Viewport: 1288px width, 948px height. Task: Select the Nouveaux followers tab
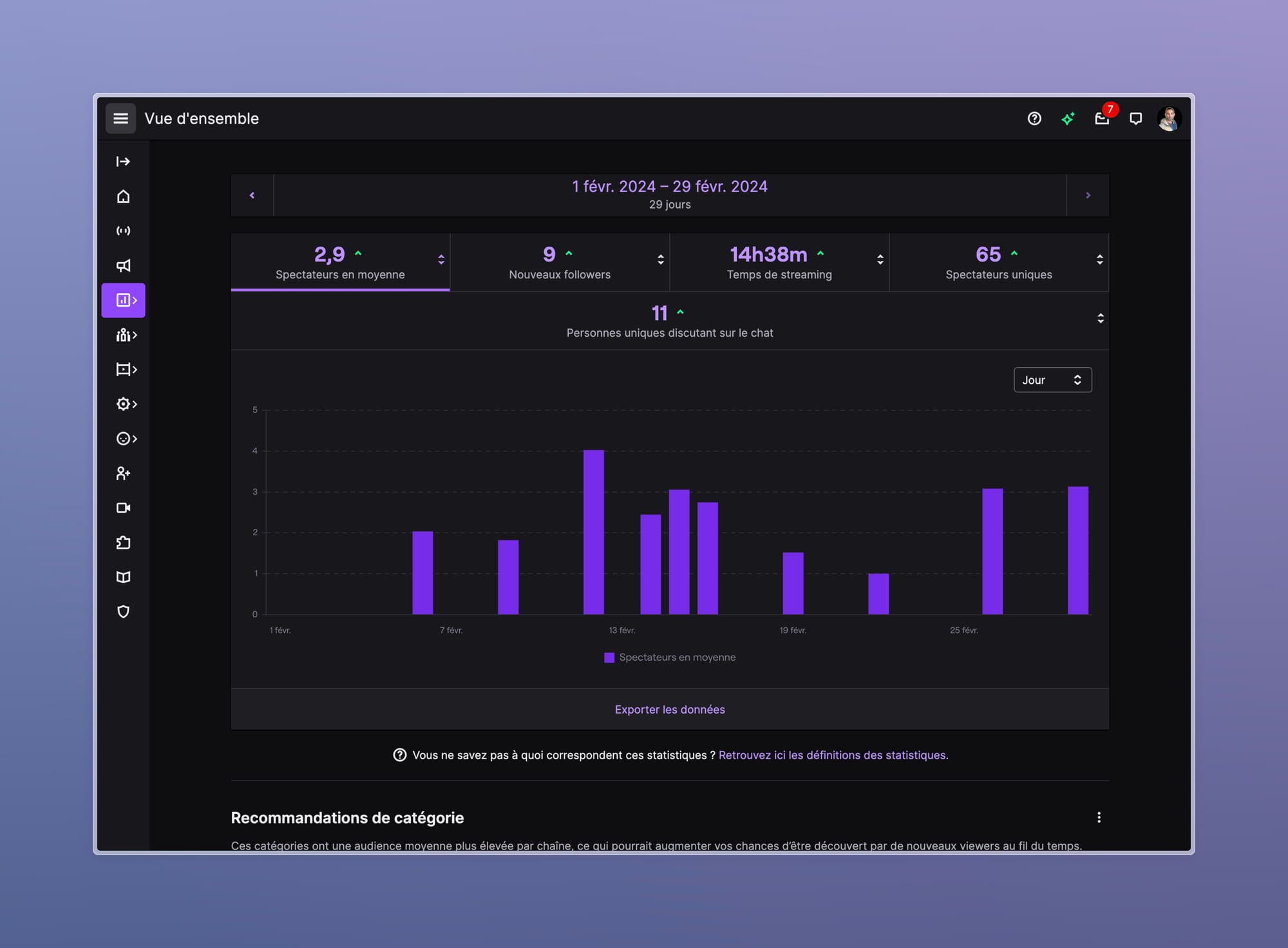[560, 263]
